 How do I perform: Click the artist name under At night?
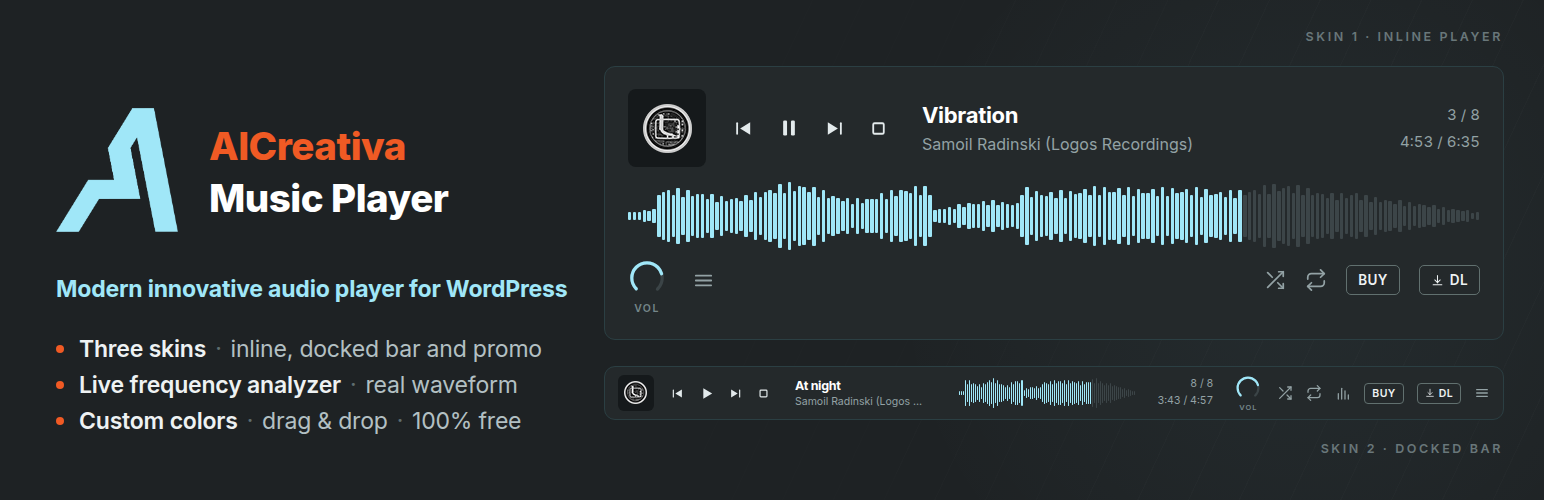[858, 401]
